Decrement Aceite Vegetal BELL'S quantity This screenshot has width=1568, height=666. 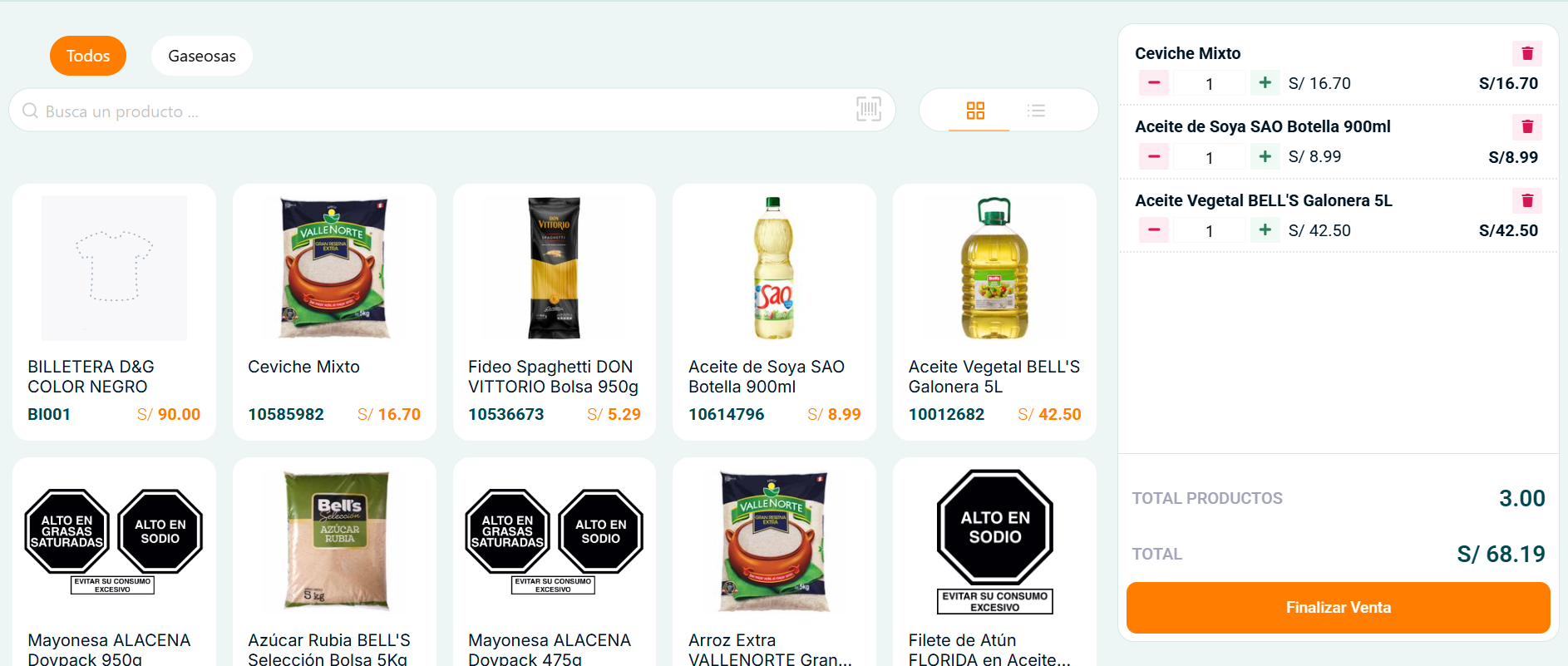click(1154, 230)
